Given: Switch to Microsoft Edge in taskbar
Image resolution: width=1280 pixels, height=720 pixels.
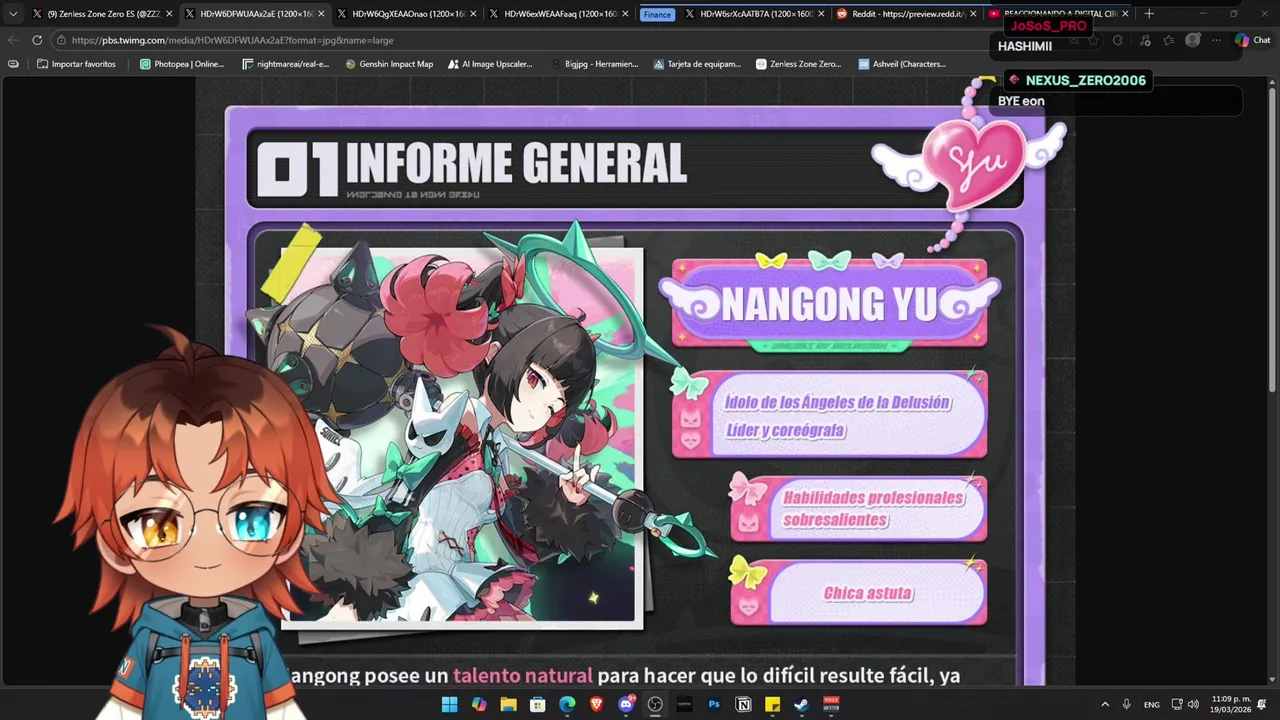Looking at the screenshot, I should (567, 704).
